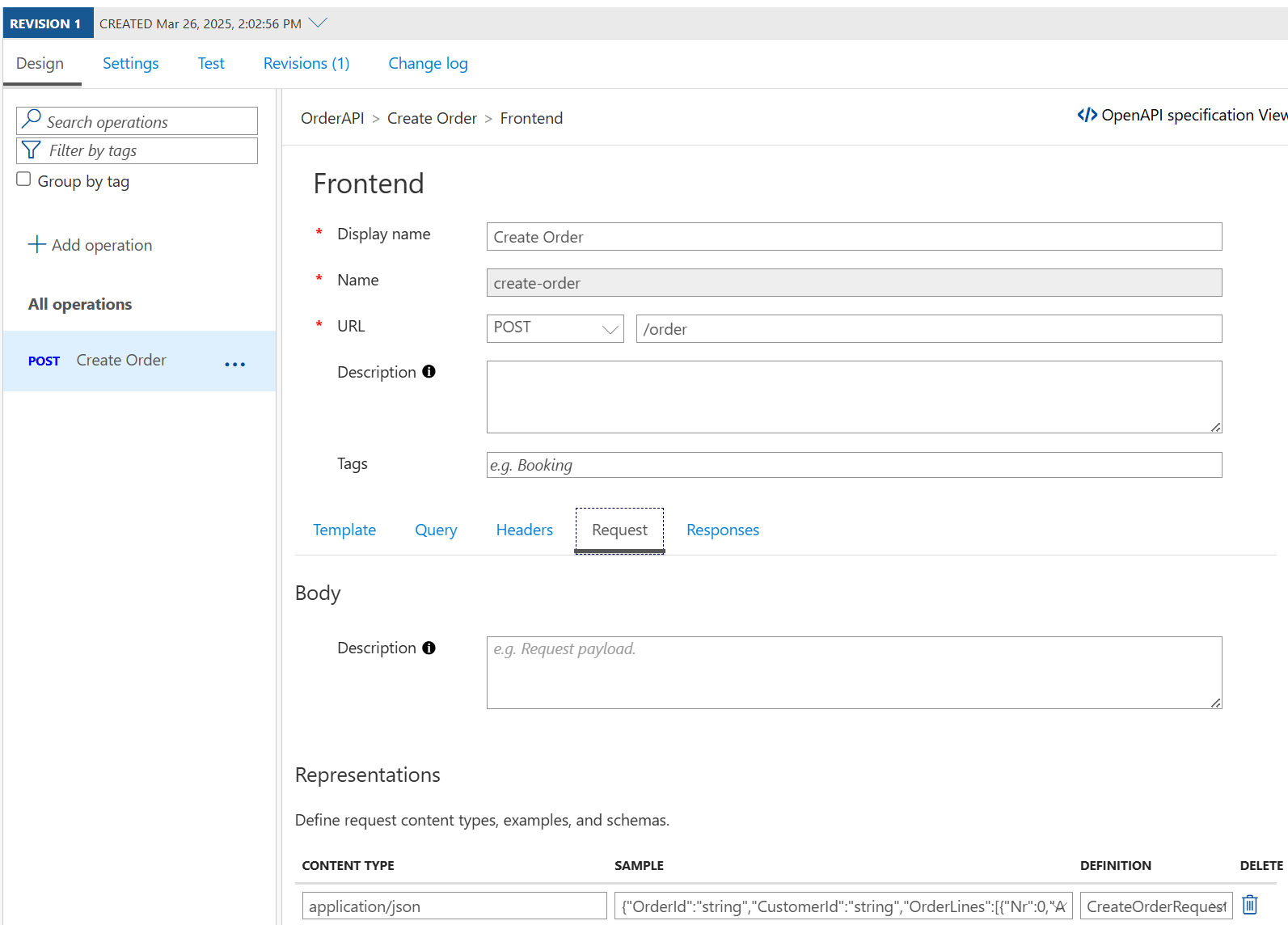Click the OpenAPI specification code icon
The image size is (1288, 925).
1087,115
